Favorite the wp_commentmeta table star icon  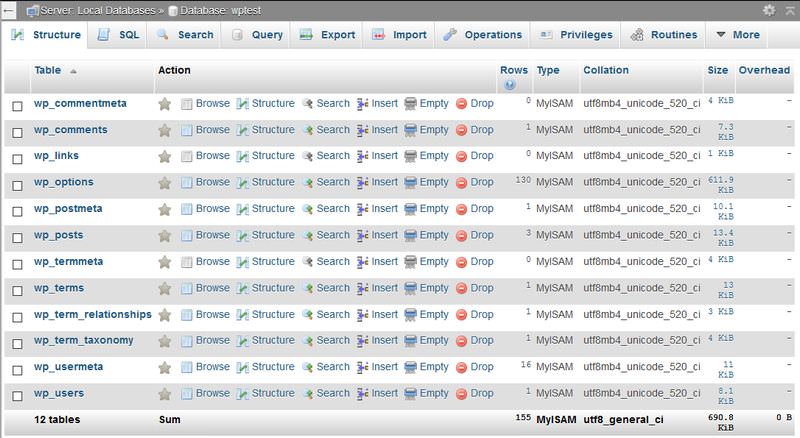(164, 104)
